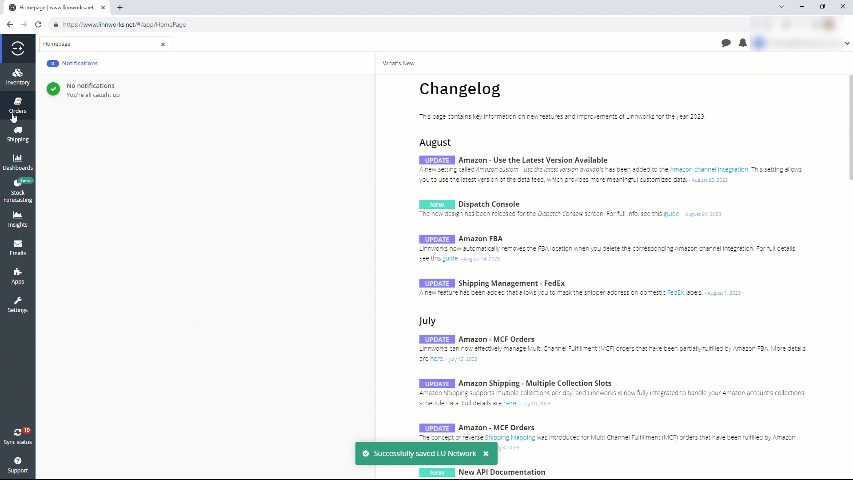
Task: Click the green No notifications checkmark
Action: click(x=53, y=89)
